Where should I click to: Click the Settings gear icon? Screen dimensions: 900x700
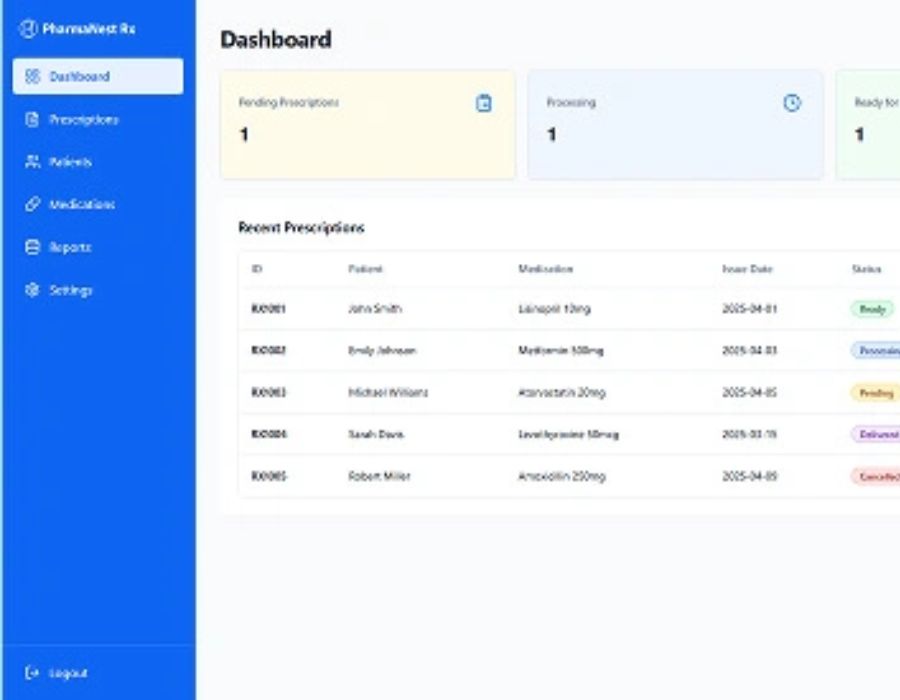pos(33,290)
